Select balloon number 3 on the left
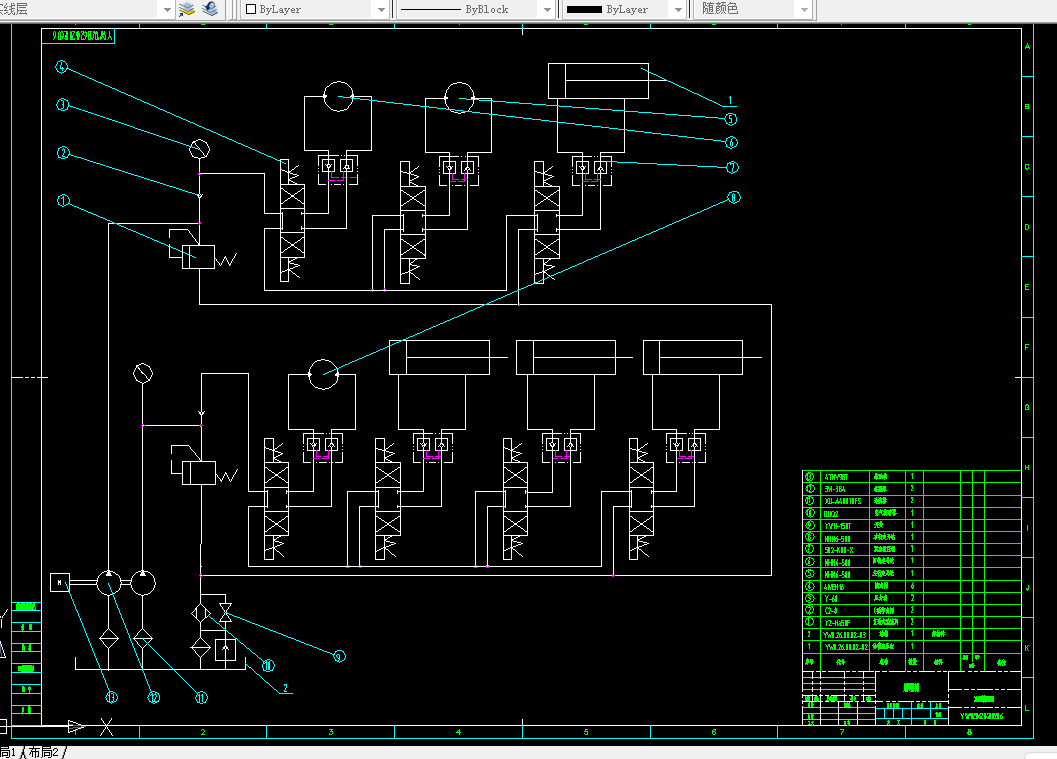The height and width of the screenshot is (759, 1057). pyautogui.click(x=63, y=105)
